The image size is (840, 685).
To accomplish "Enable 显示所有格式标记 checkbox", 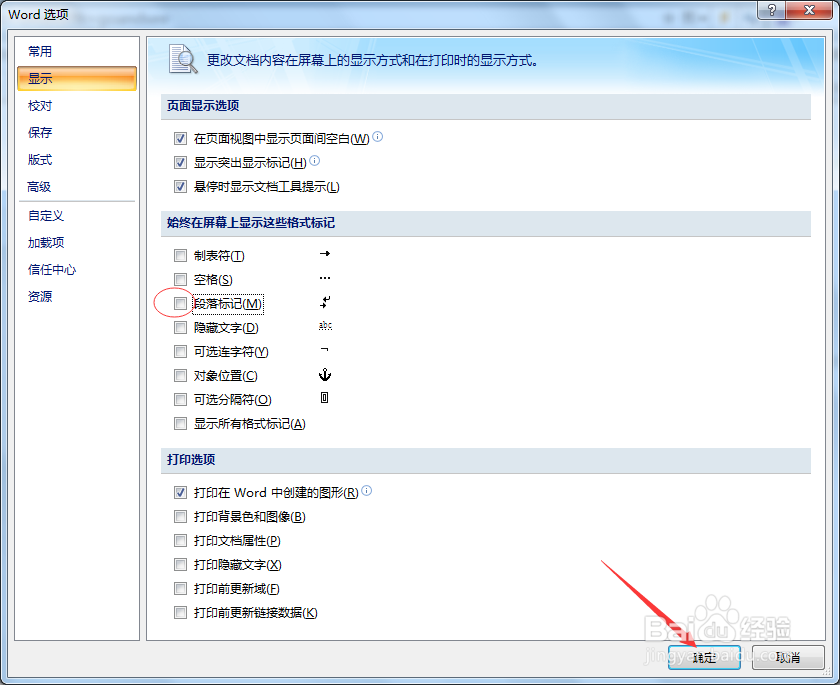I will pos(181,424).
